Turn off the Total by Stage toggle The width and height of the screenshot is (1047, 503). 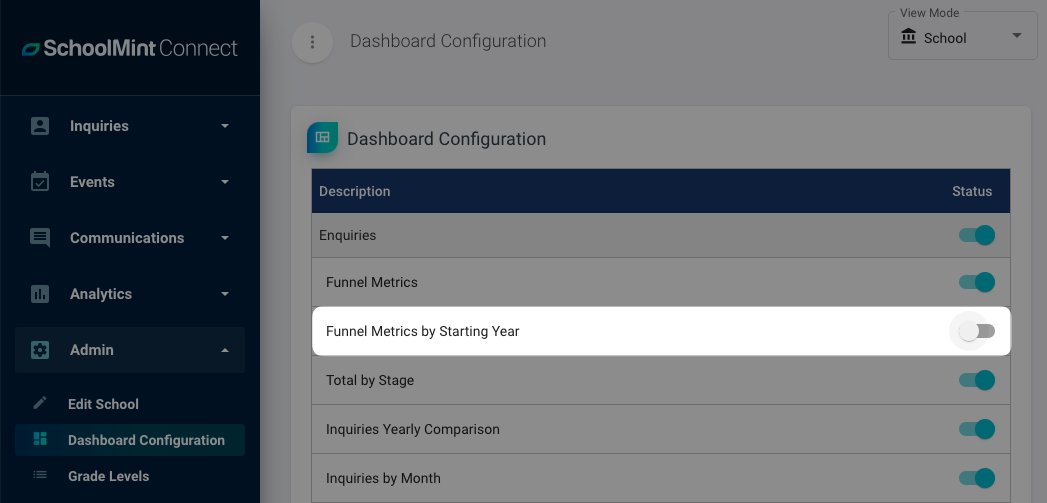(977, 380)
